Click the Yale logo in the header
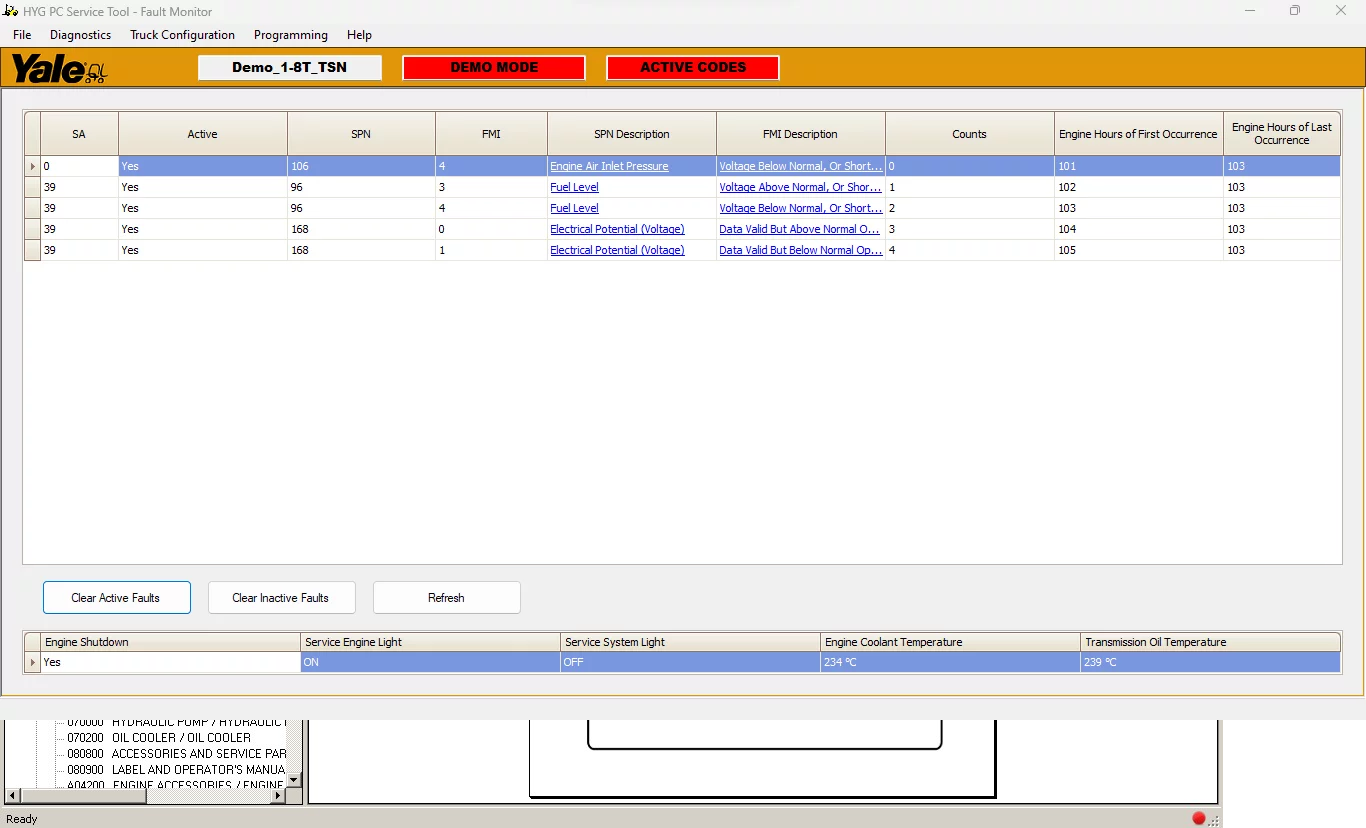Viewport: 1366px width, 828px height. pos(58,69)
